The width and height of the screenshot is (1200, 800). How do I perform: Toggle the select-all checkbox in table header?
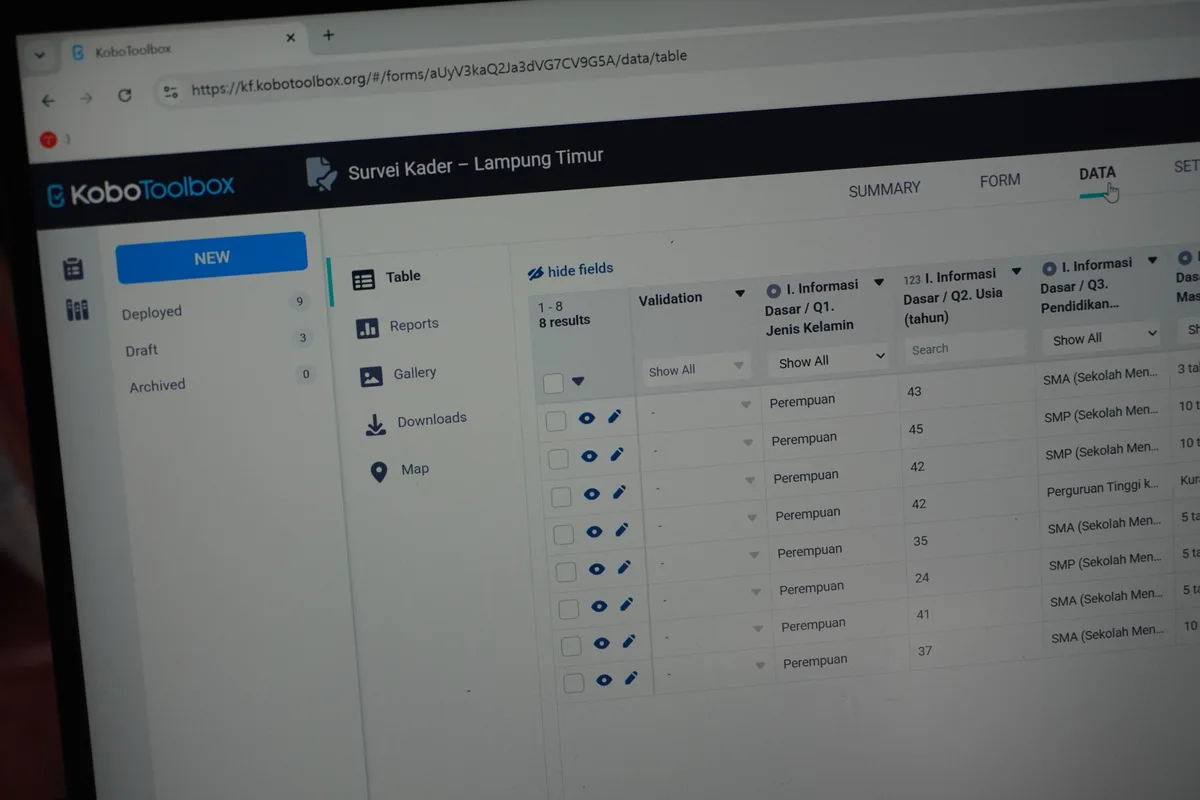[x=553, y=383]
